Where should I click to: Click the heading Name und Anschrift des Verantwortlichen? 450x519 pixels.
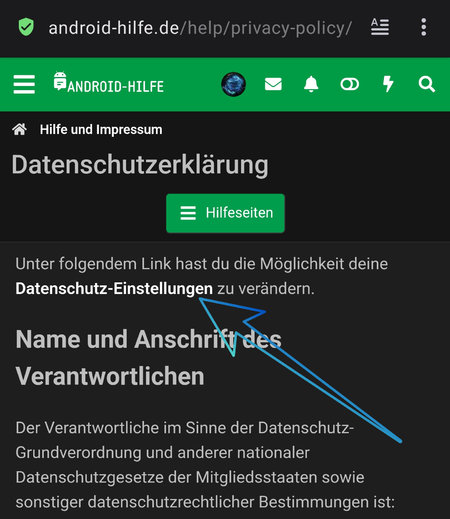149,358
